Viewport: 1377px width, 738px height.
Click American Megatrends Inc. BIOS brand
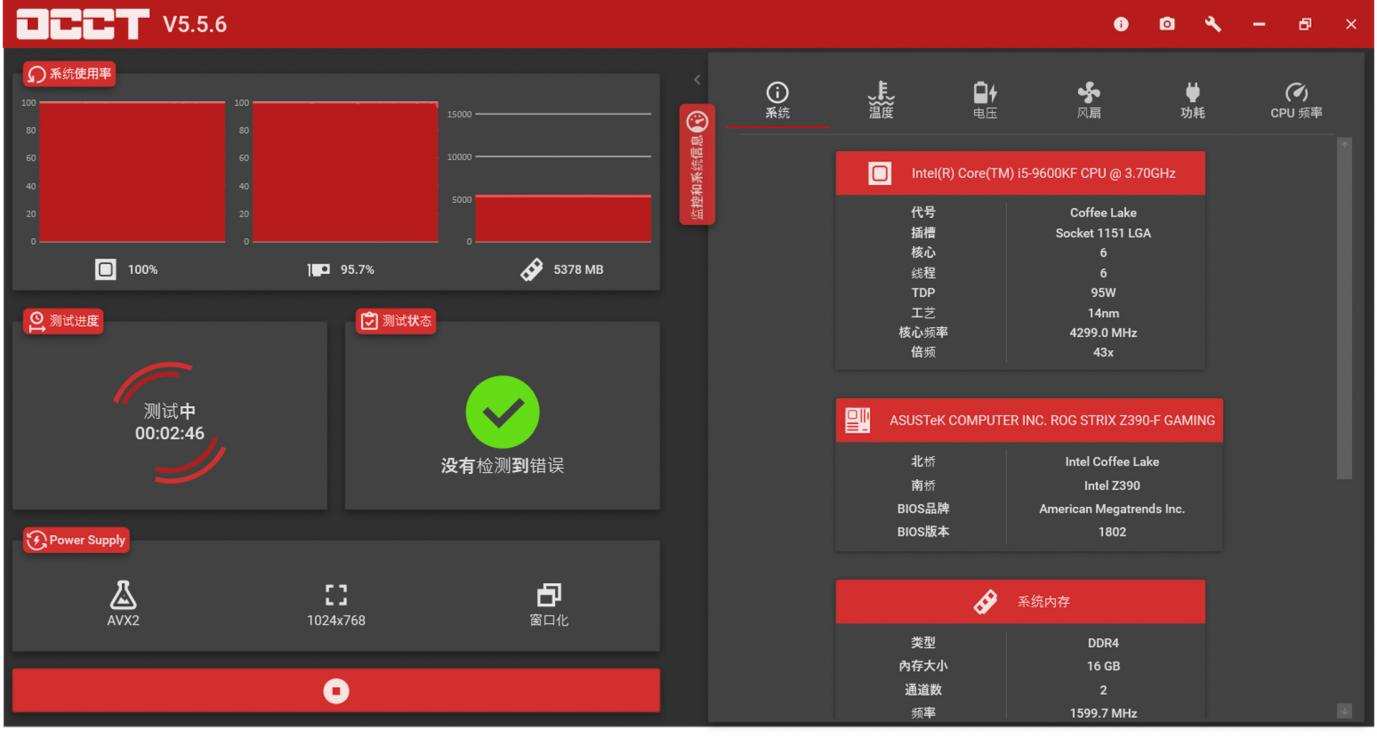(1112, 509)
